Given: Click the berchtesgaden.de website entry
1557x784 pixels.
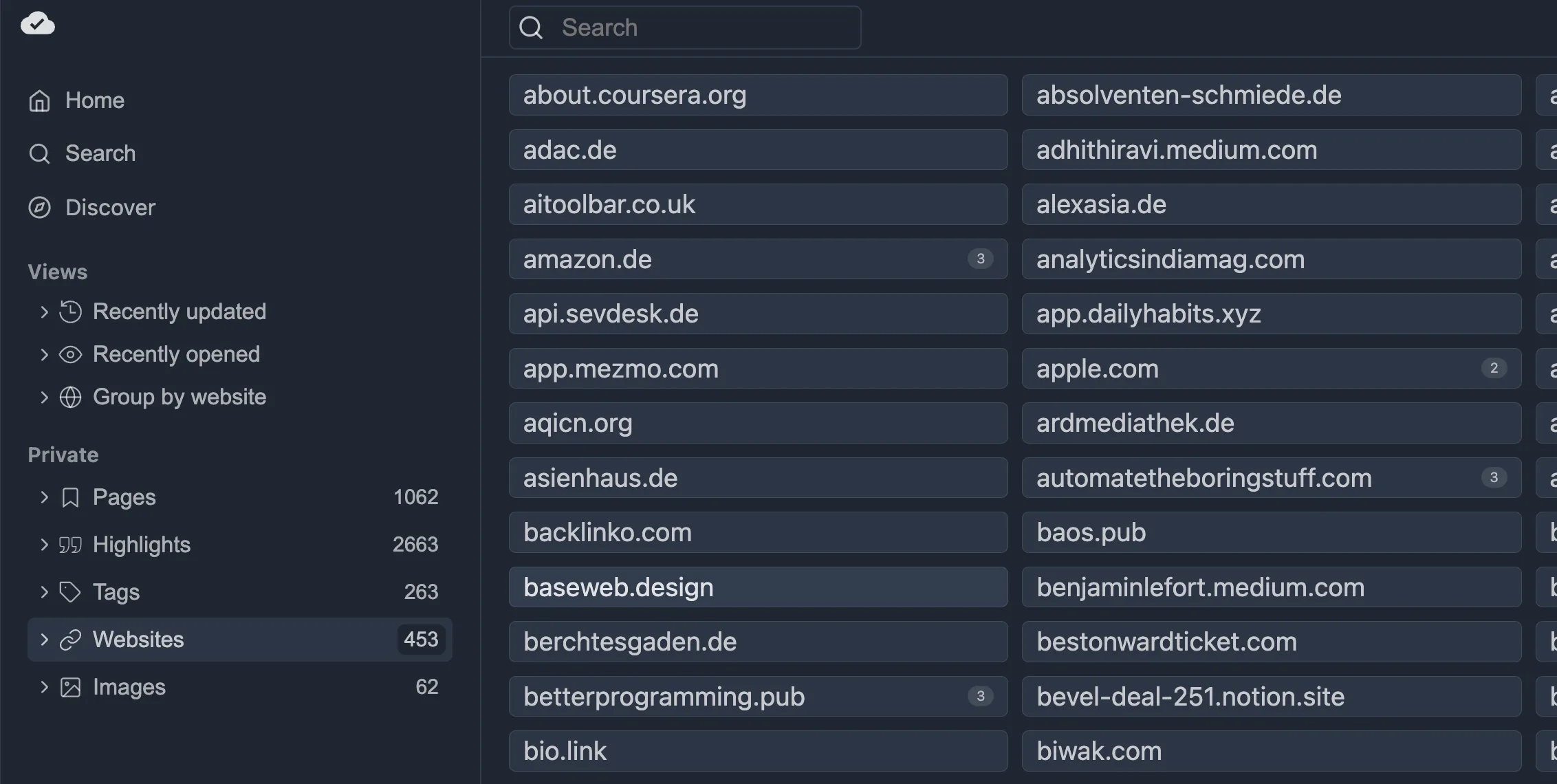Looking at the screenshot, I should pos(758,642).
